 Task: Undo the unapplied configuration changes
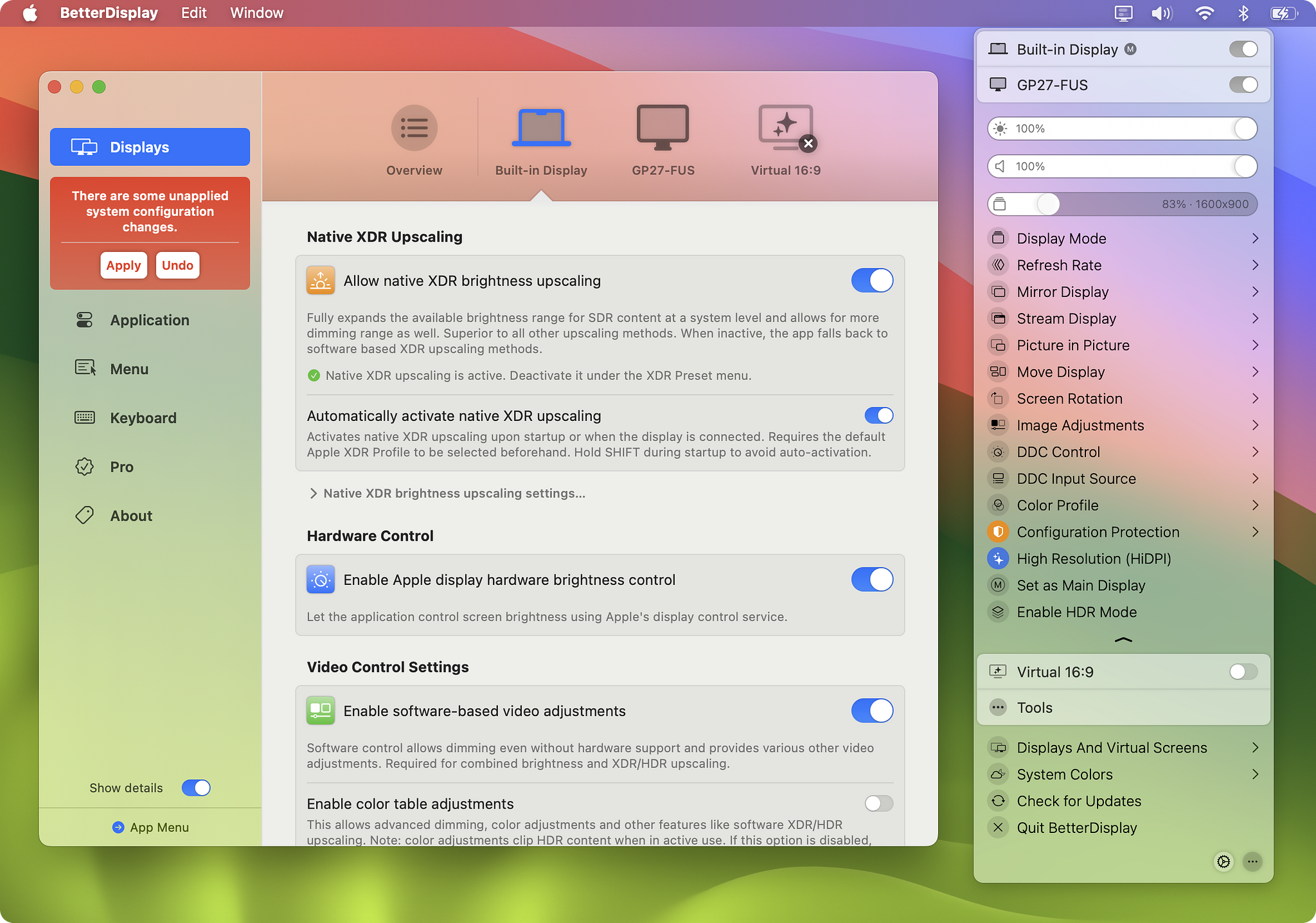pos(177,265)
